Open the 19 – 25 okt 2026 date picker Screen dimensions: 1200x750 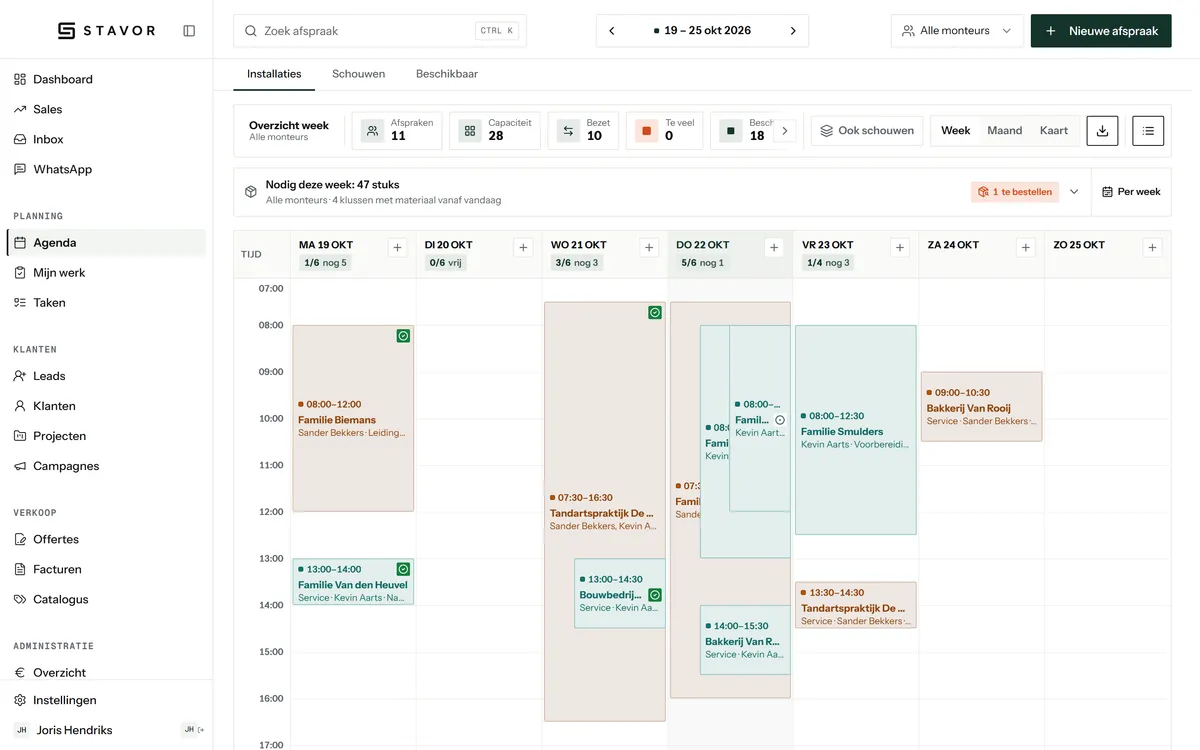[702, 31]
